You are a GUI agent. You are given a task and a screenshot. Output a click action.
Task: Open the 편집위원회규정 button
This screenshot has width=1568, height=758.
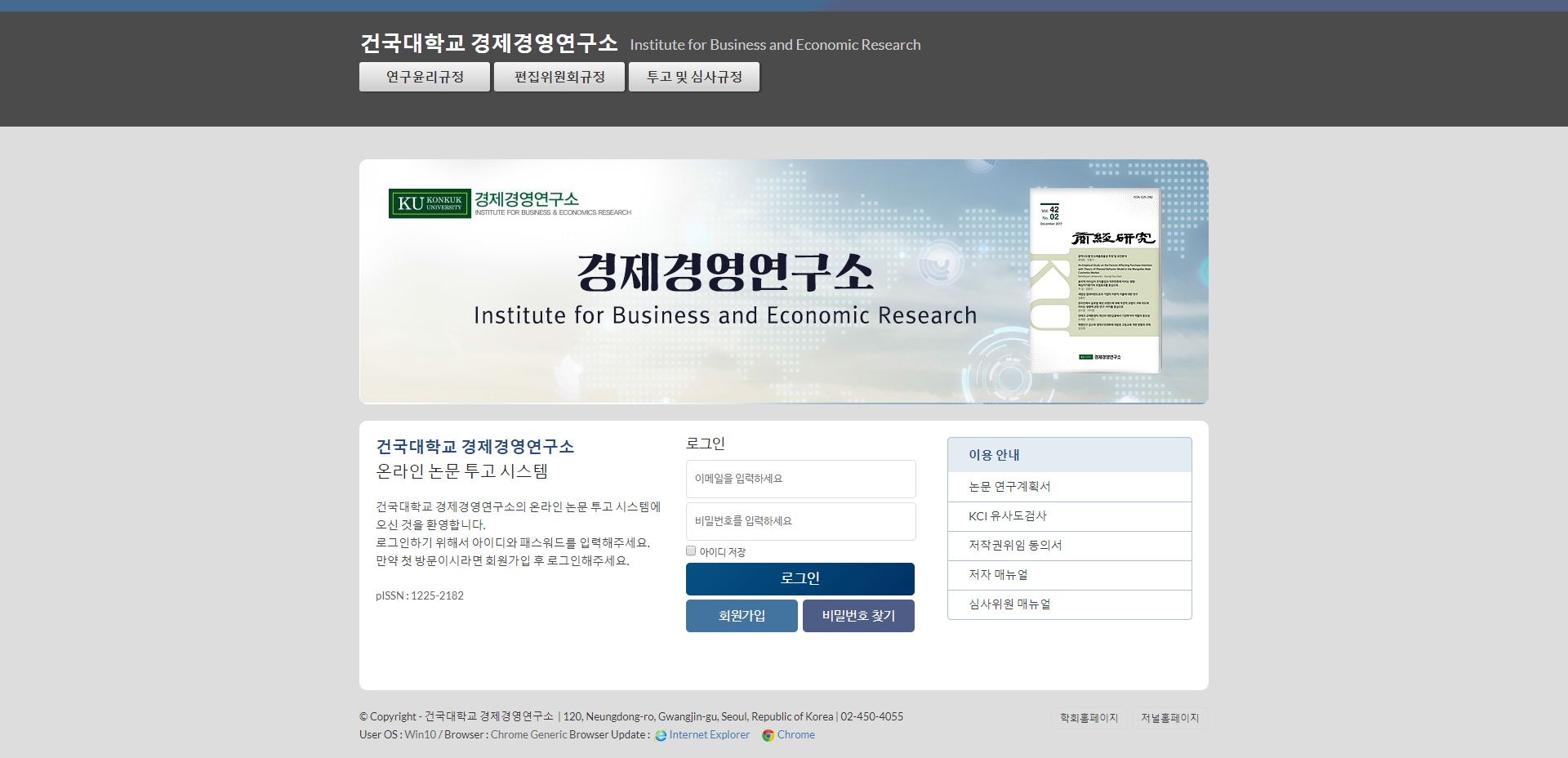click(559, 77)
